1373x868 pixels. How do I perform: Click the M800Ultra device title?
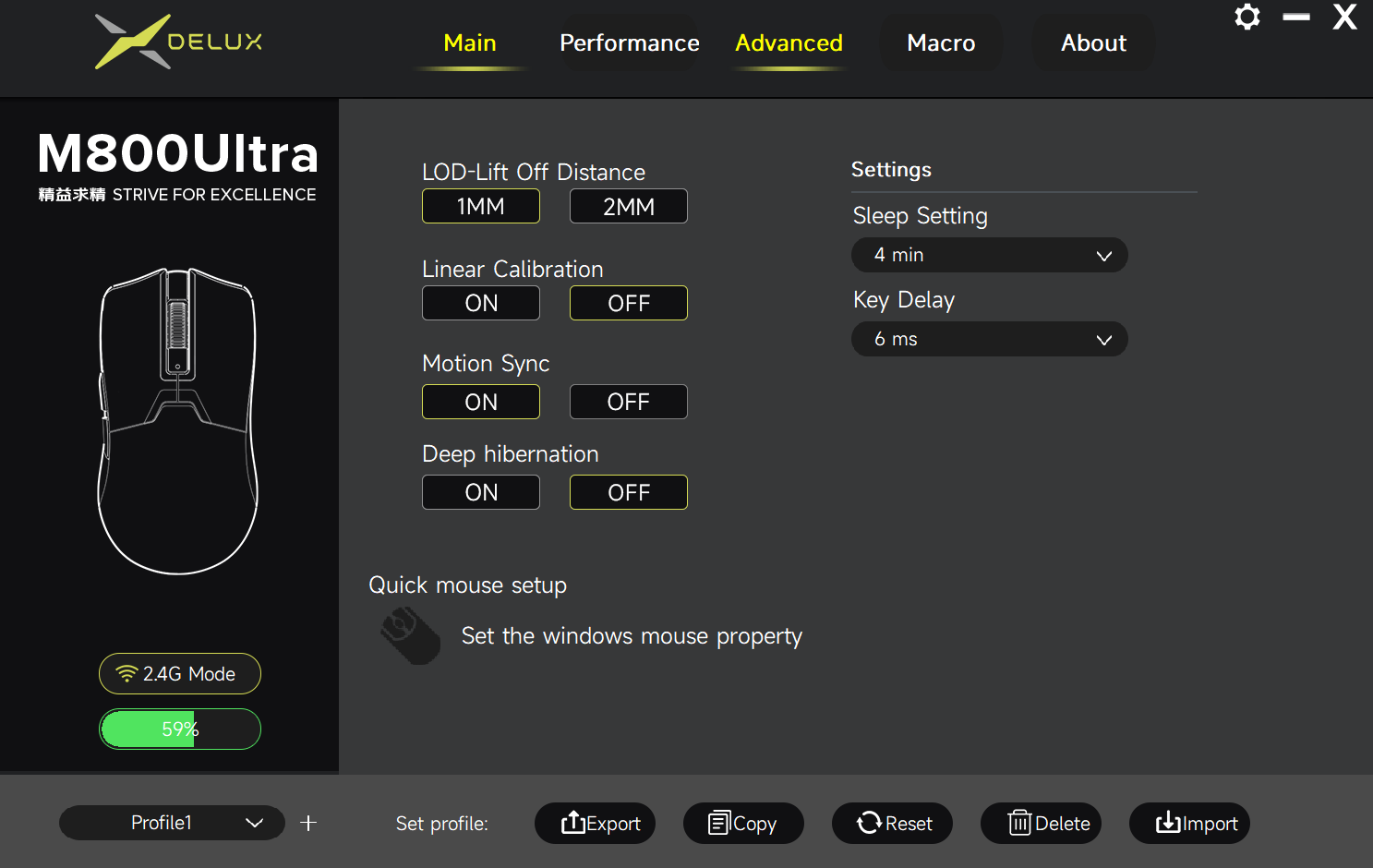pos(178,153)
